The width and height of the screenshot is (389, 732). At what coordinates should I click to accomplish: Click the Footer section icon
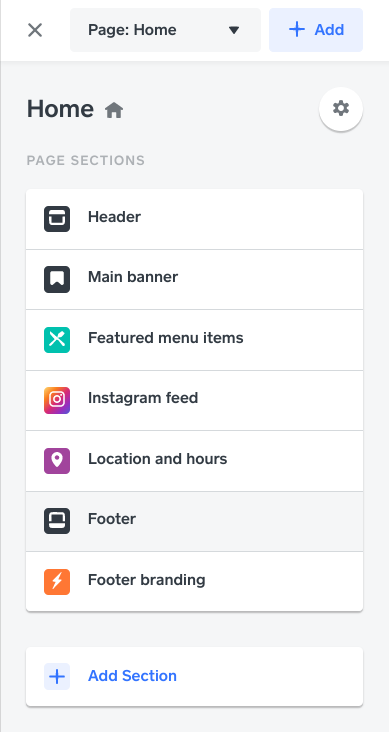pos(57,521)
